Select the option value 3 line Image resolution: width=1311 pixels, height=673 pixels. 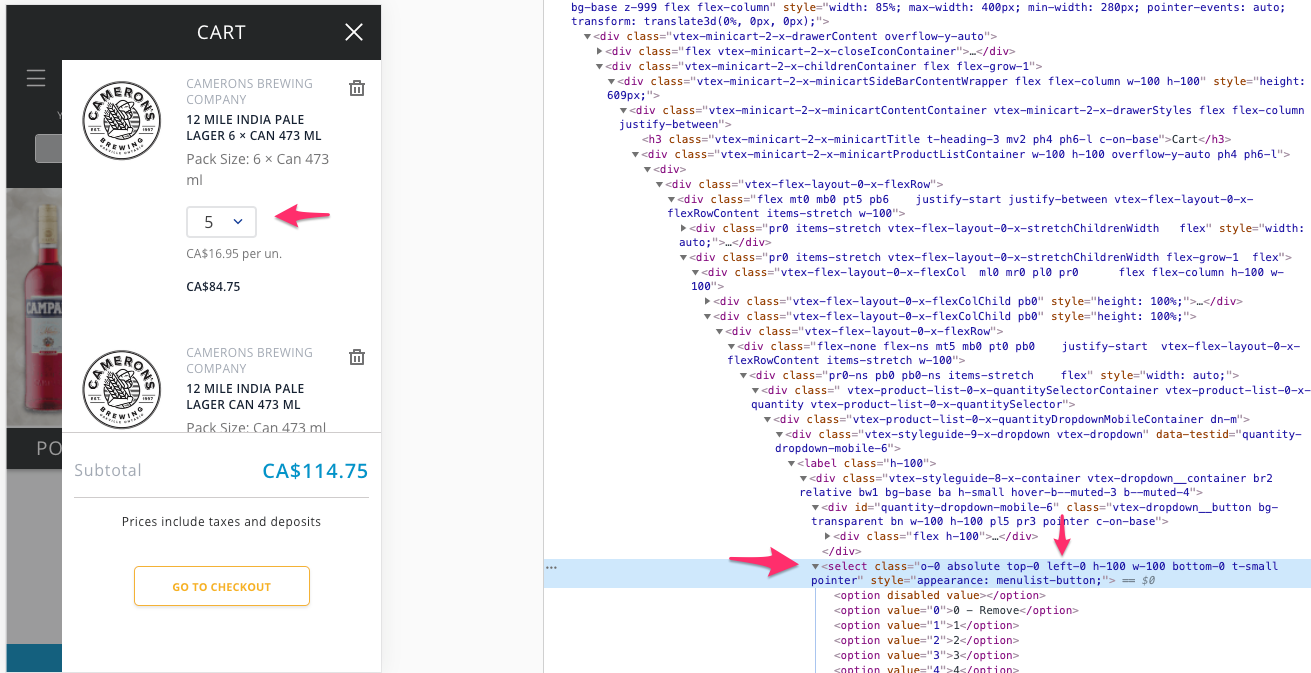click(926, 656)
